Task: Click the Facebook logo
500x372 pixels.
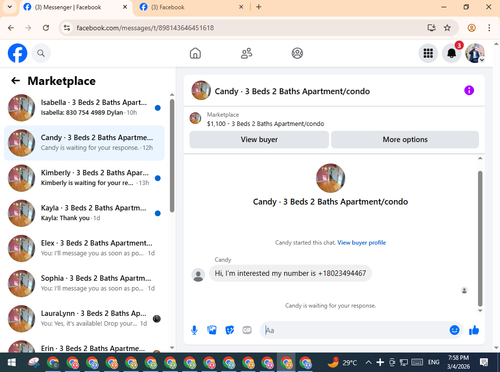Action: (17, 53)
